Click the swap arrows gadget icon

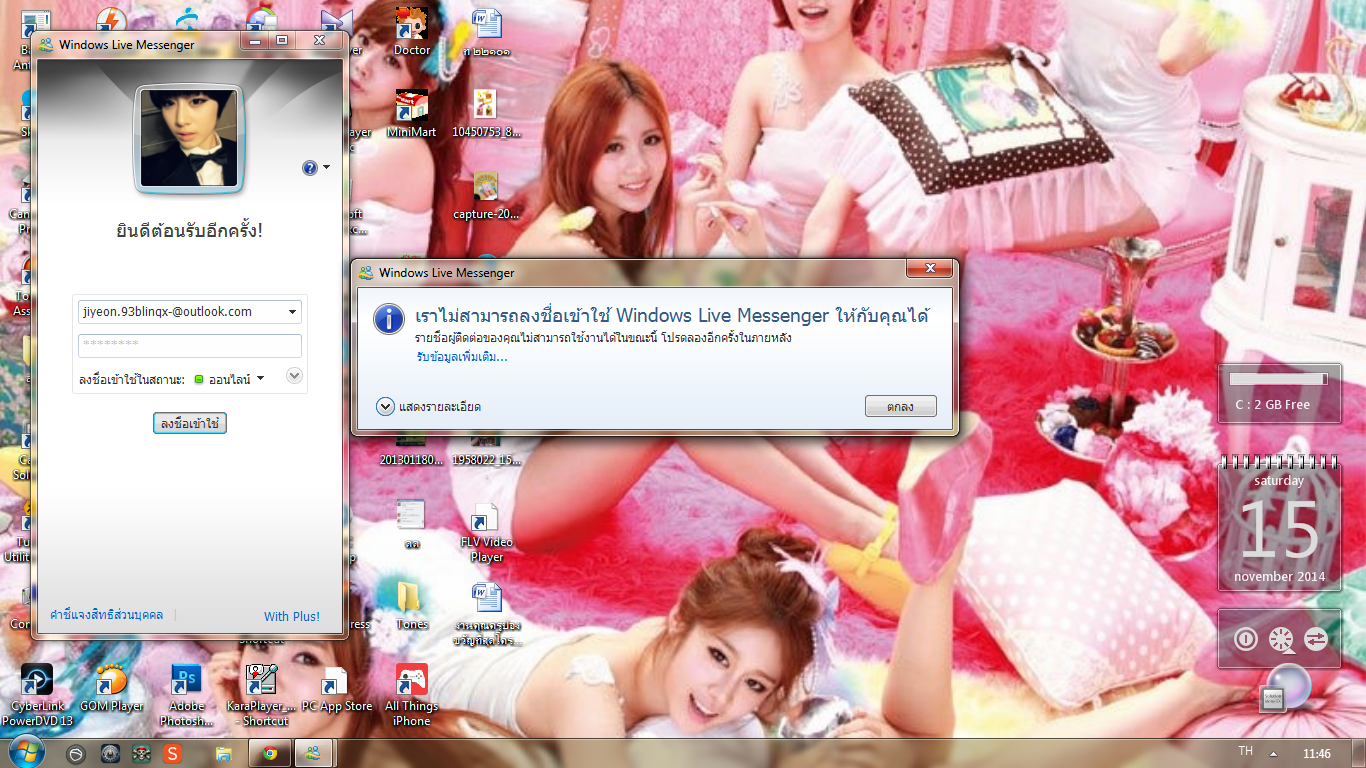(1316, 639)
